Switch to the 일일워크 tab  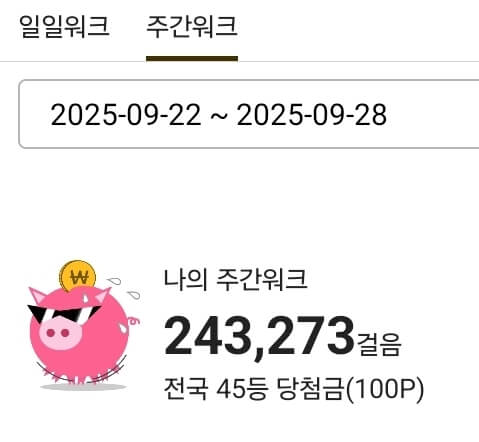pyautogui.click(x=64, y=26)
